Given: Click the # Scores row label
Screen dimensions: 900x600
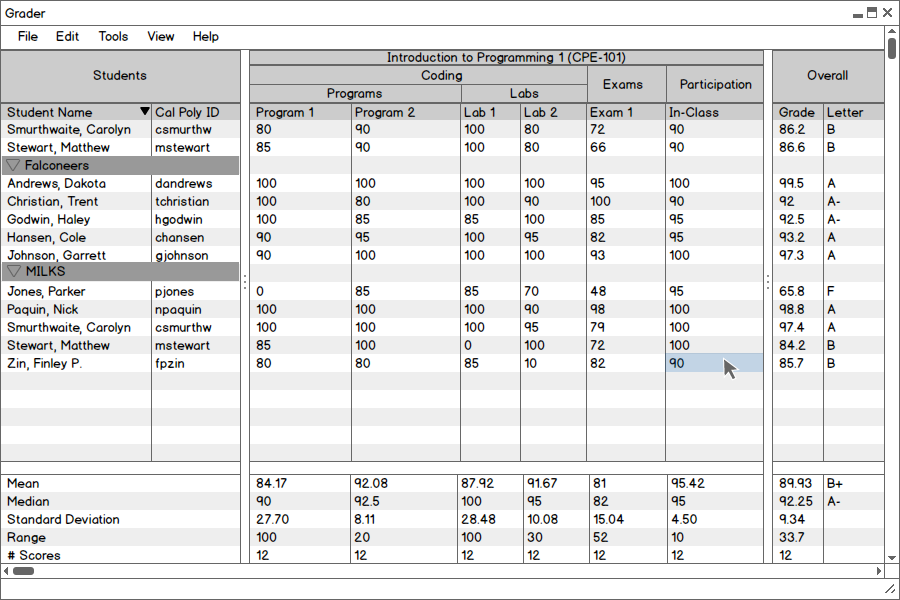Looking at the screenshot, I should coord(33,555).
